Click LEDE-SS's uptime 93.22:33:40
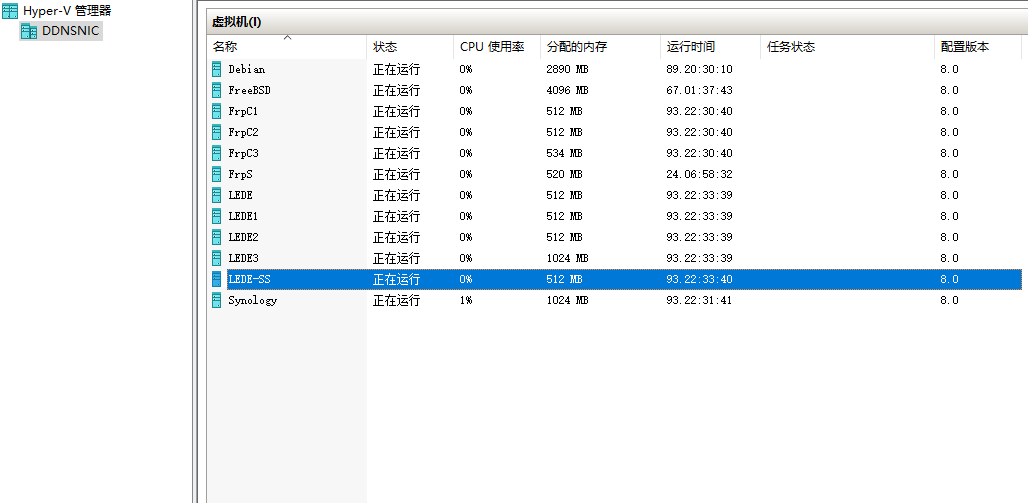Screen dimensions: 1028x503 pyautogui.click(x=700, y=279)
